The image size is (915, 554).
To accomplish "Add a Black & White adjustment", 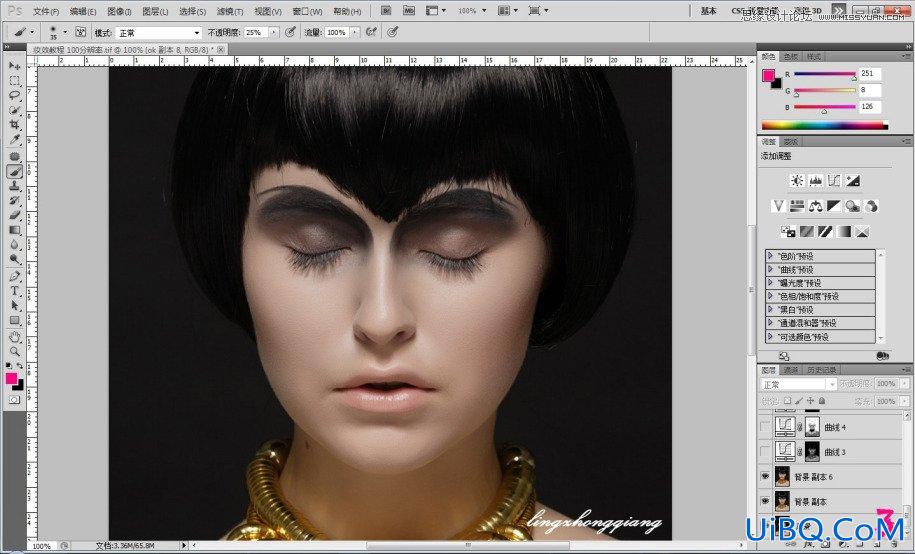I will [834, 205].
